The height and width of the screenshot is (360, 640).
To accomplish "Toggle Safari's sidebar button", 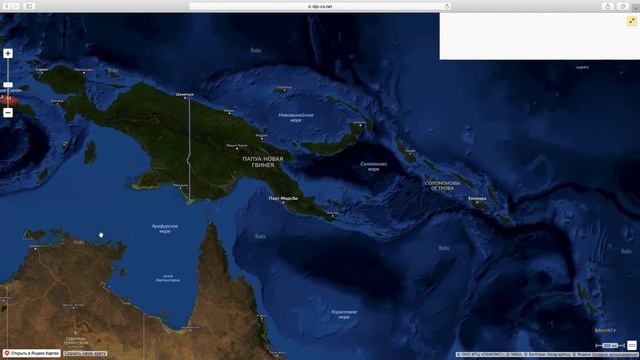I will pos(29,6).
